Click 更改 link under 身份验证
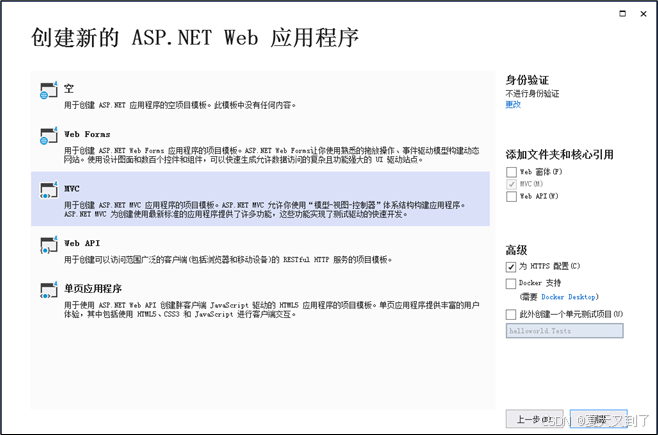This screenshot has width=658, height=435. [x=513, y=104]
